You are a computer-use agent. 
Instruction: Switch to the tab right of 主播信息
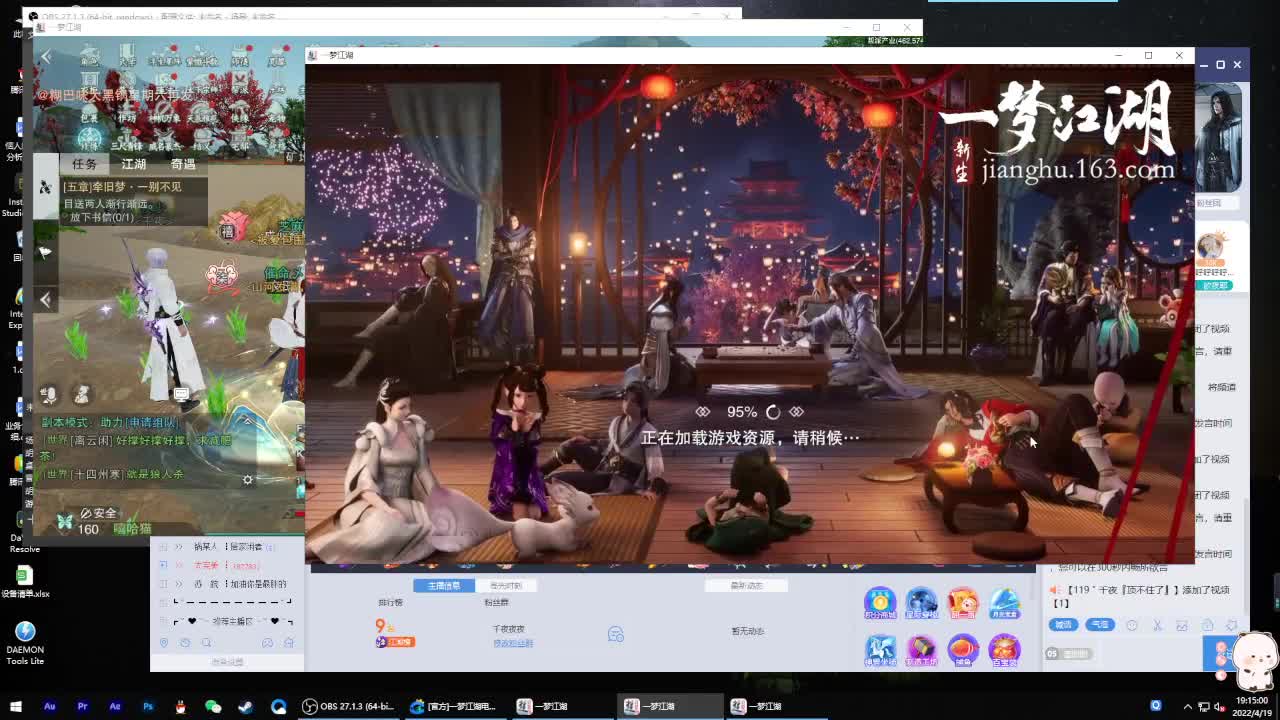tap(506, 585)
